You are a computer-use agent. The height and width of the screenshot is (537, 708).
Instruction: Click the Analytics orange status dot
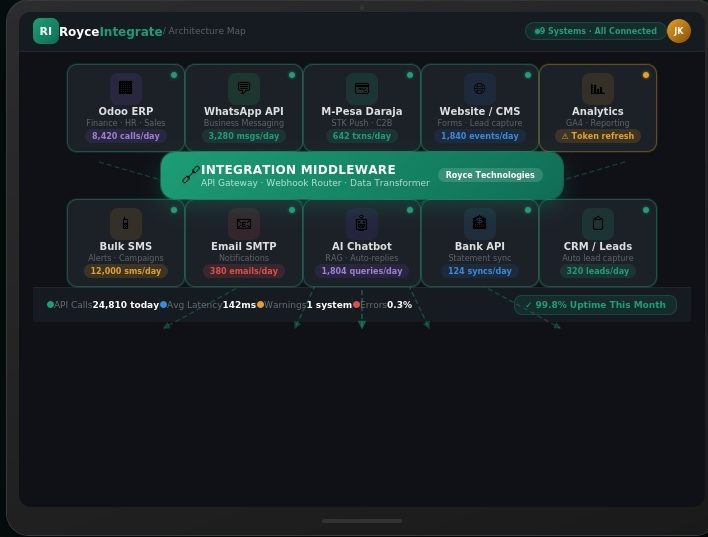click(645, 75)
